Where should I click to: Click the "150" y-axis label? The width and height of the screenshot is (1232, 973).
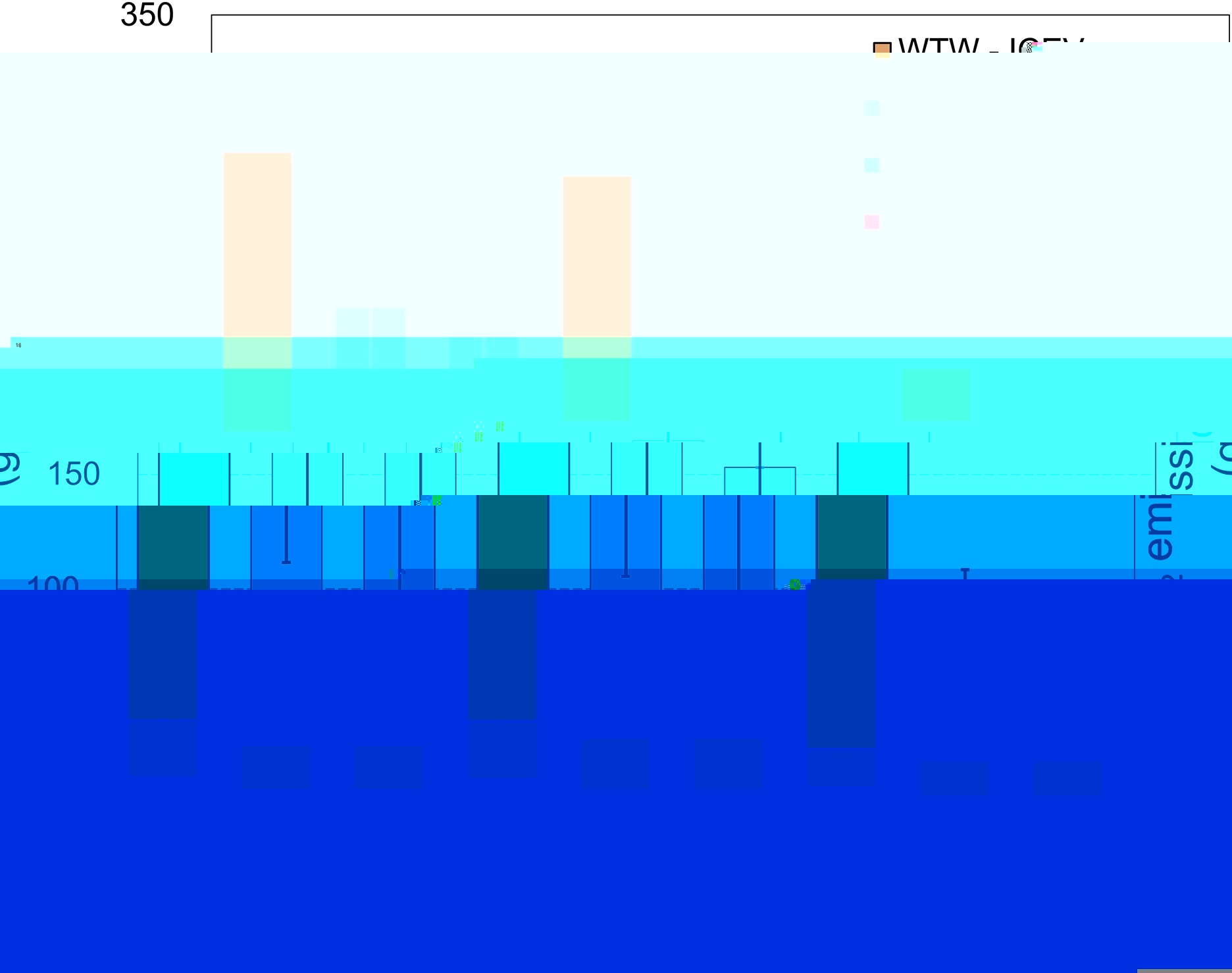pyautogui.click(x=74, y=474)
